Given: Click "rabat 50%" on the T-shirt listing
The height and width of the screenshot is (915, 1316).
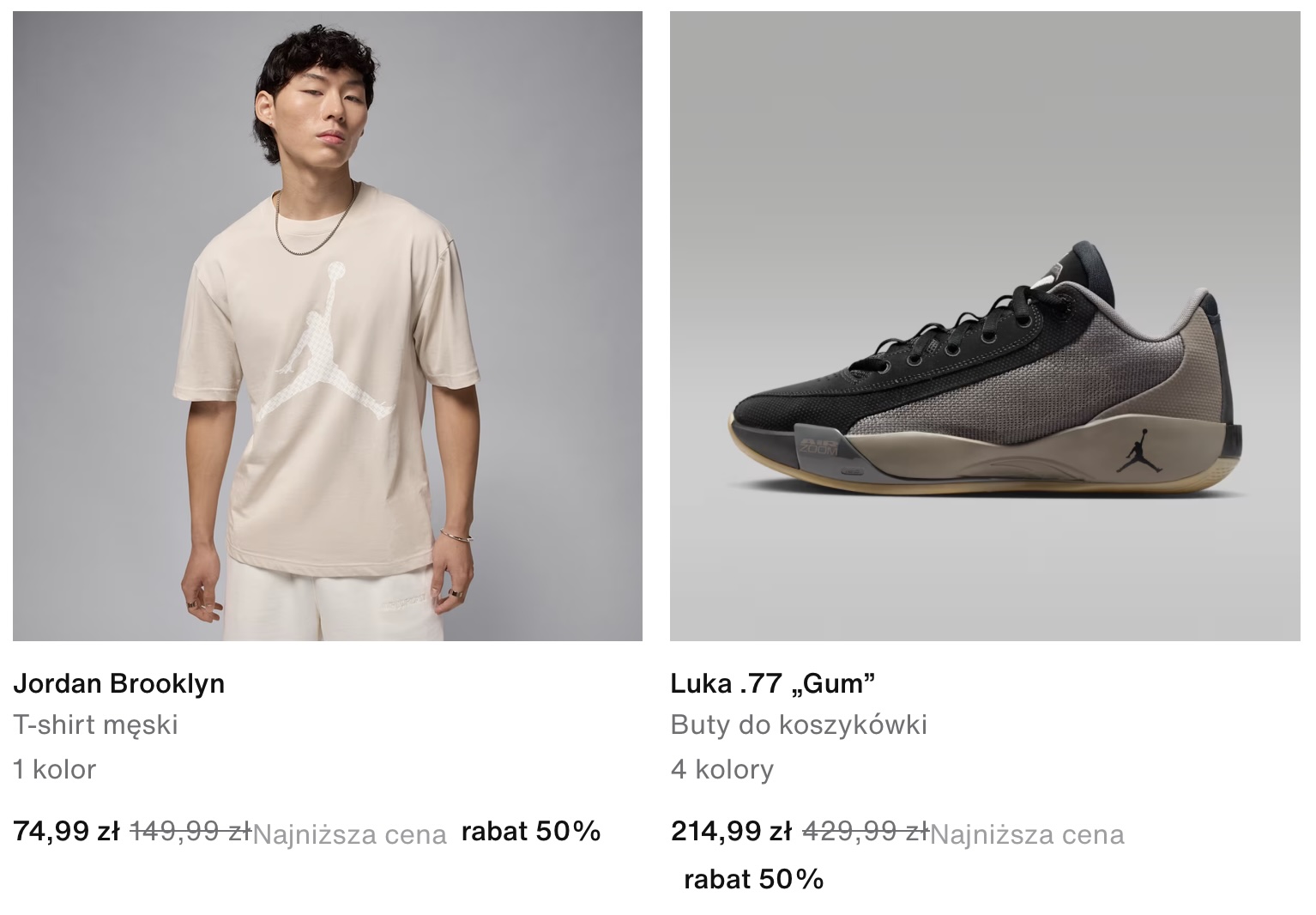Looking at the screenshot, I should [x=531, y=831].
